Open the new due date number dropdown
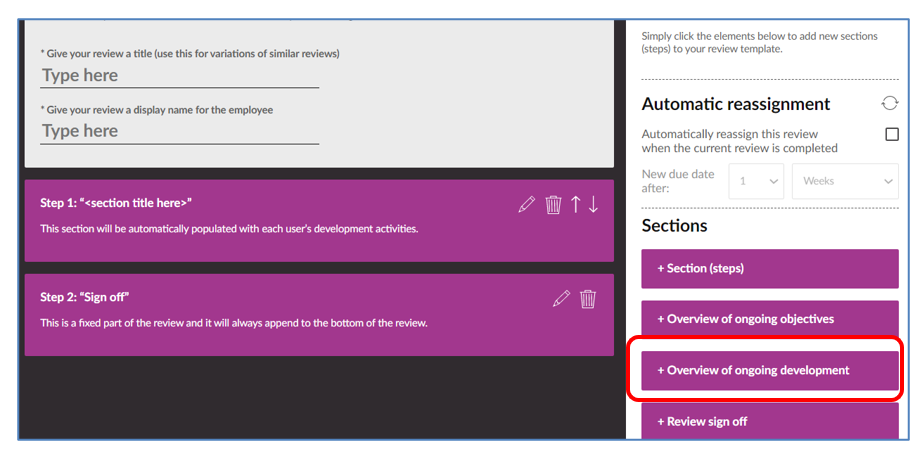This screenshot has height=454, width=923. [x=756, y=181]
